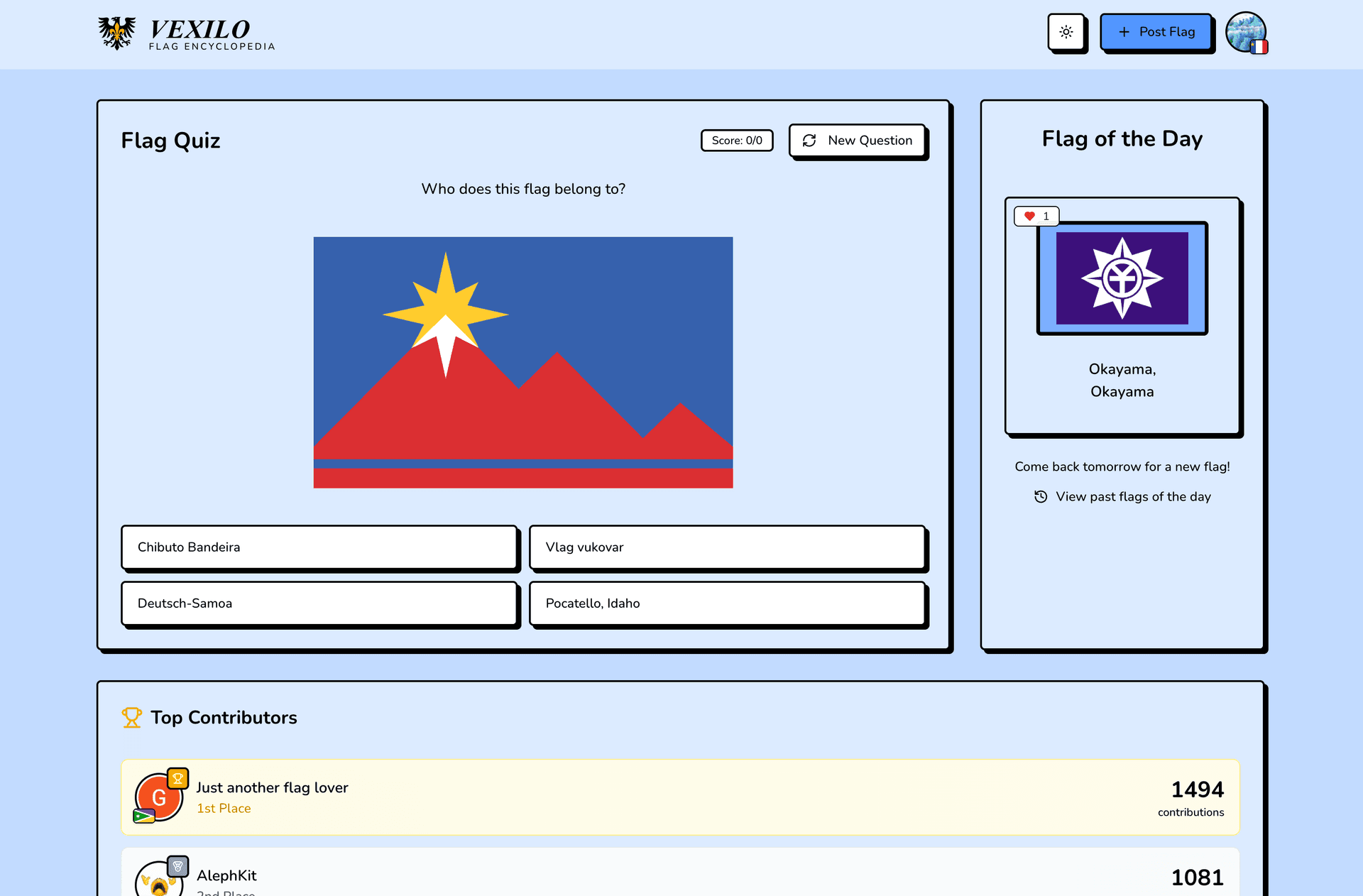The image size is (1363, 896).
Task: Click the plus icon inside Post Flag button
Action: pos(1124,32)
